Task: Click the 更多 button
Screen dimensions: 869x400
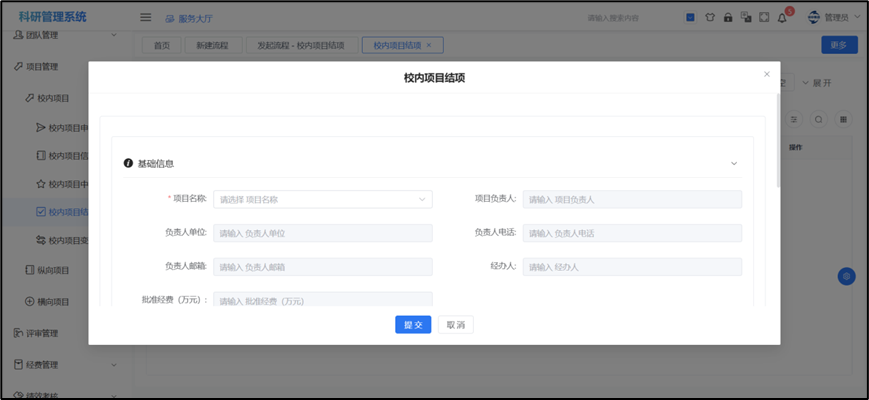Action: tap(838, 45)
